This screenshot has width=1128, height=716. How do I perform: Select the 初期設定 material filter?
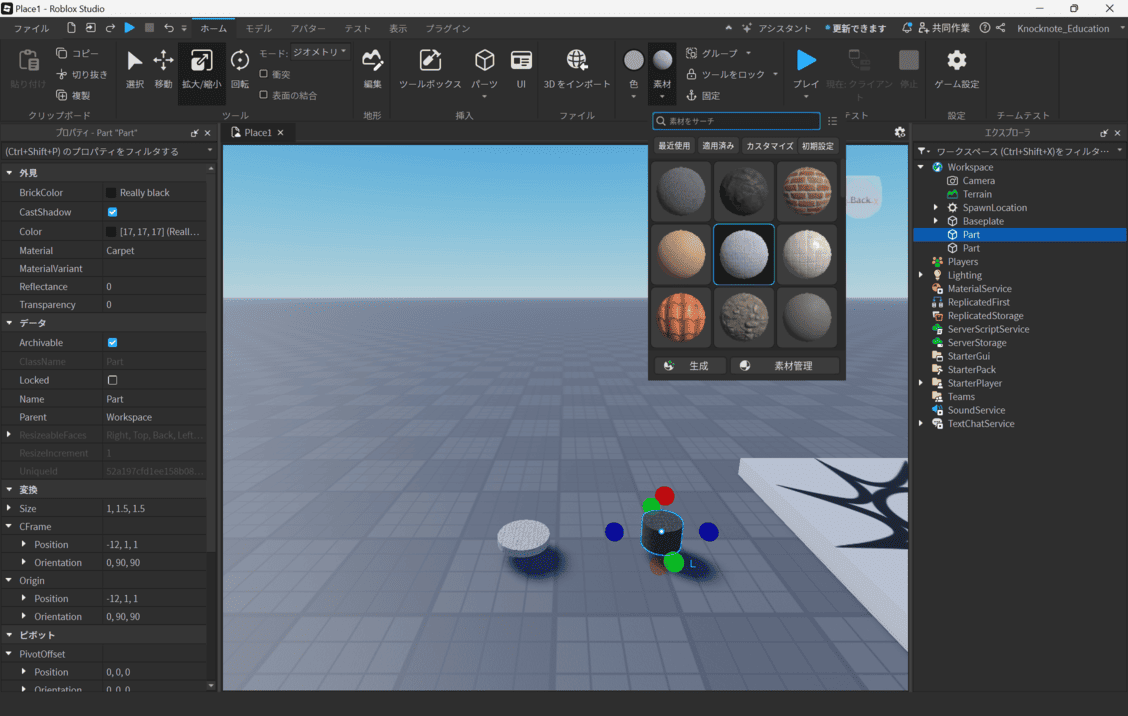tap(818, 145)
